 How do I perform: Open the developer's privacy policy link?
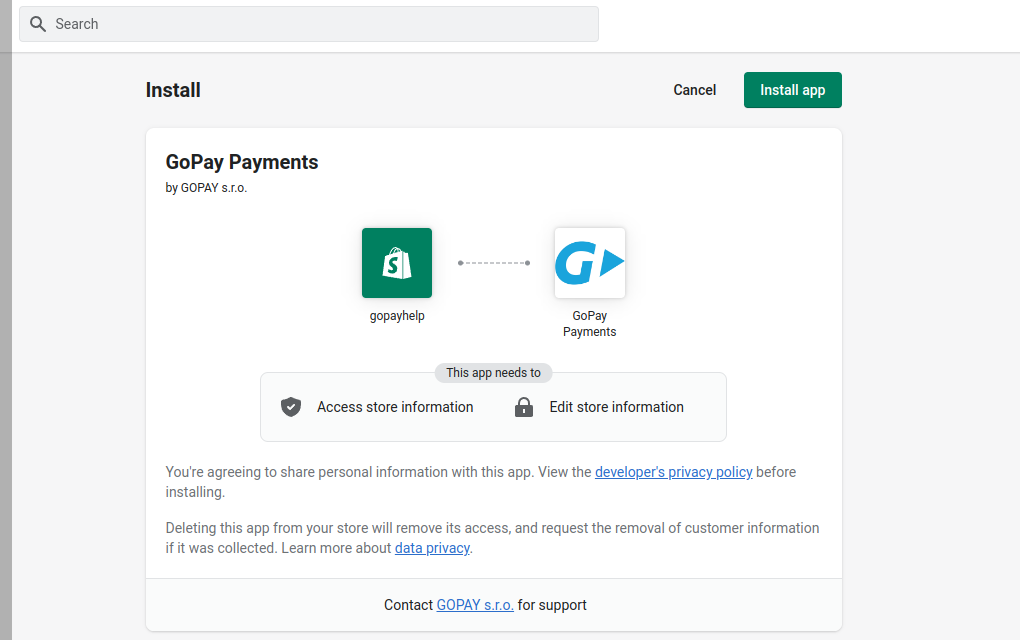click(x=673, y=472)
